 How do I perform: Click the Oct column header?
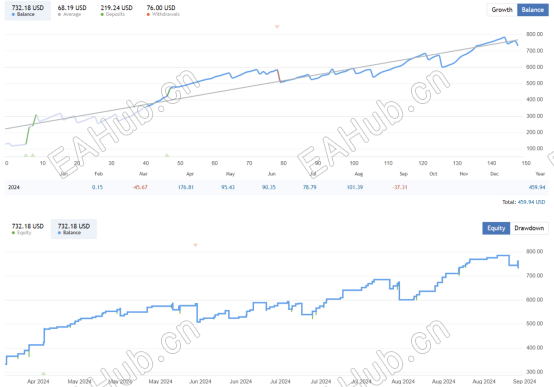click(x=433, y=174)
